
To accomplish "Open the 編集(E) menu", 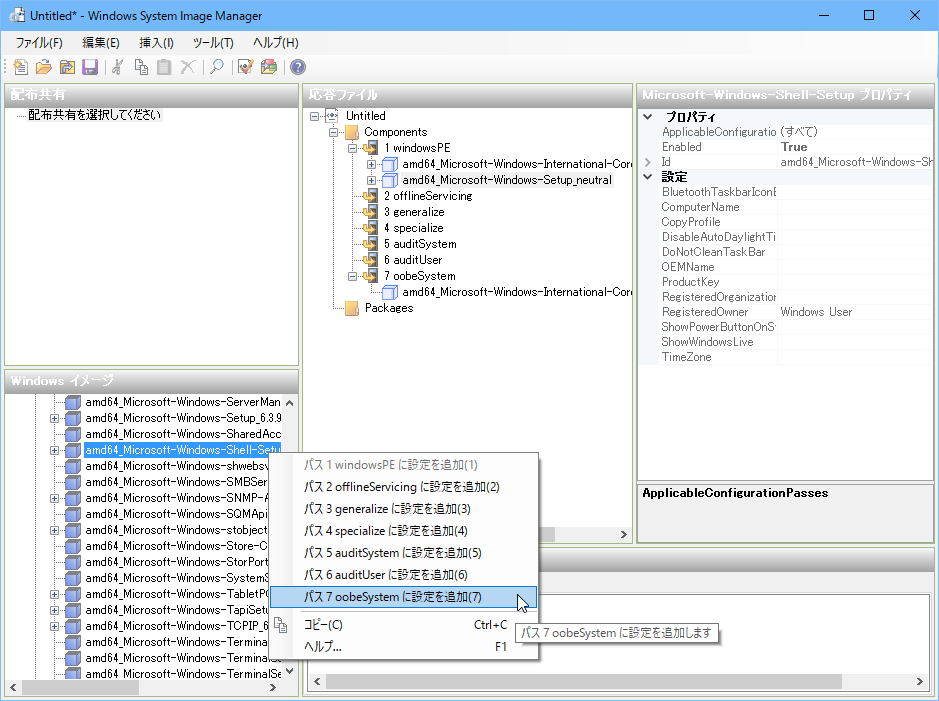I will coord(101,43).
